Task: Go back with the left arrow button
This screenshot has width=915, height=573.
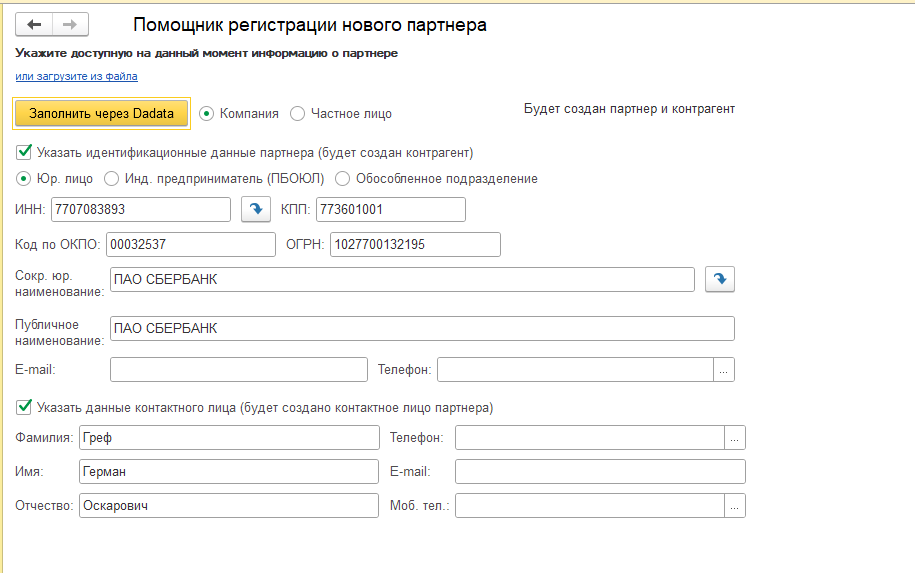Action: click(34, 25)
